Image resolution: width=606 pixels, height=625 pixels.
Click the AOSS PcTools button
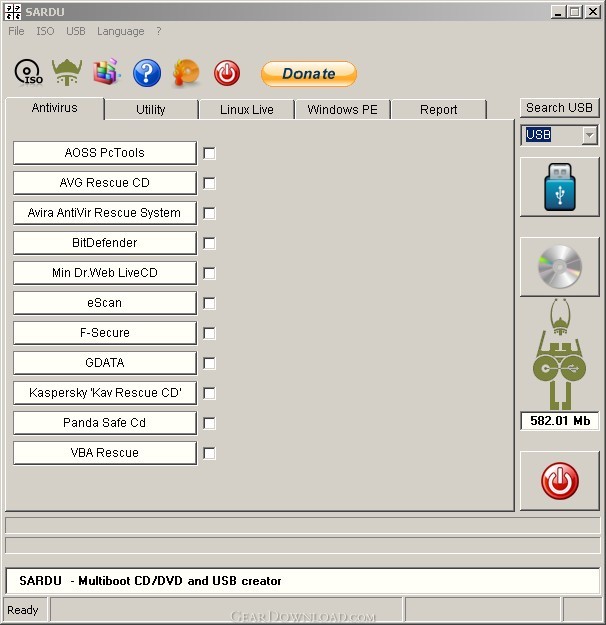105,153
